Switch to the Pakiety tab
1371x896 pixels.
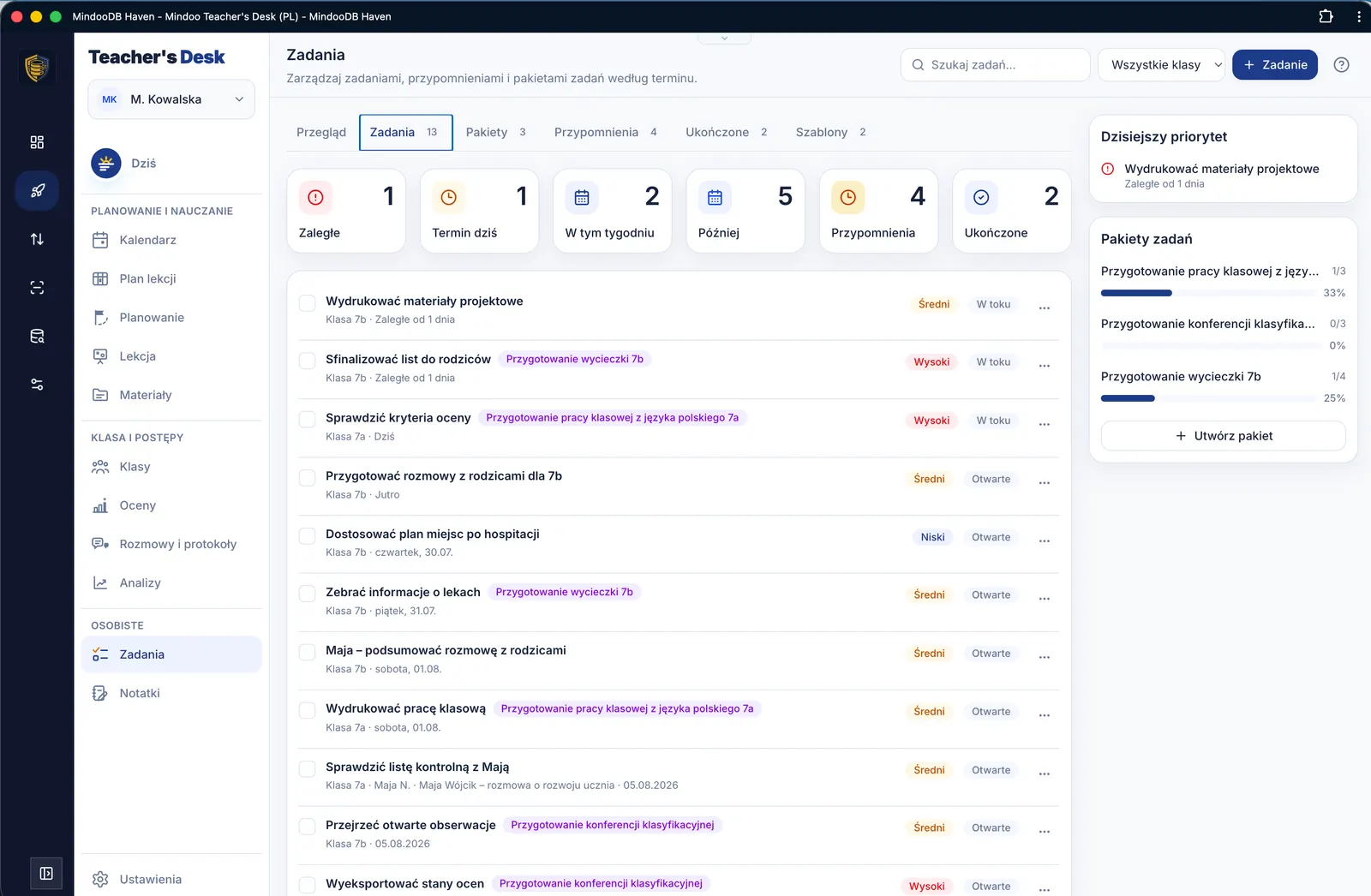(x=495, y=132)
